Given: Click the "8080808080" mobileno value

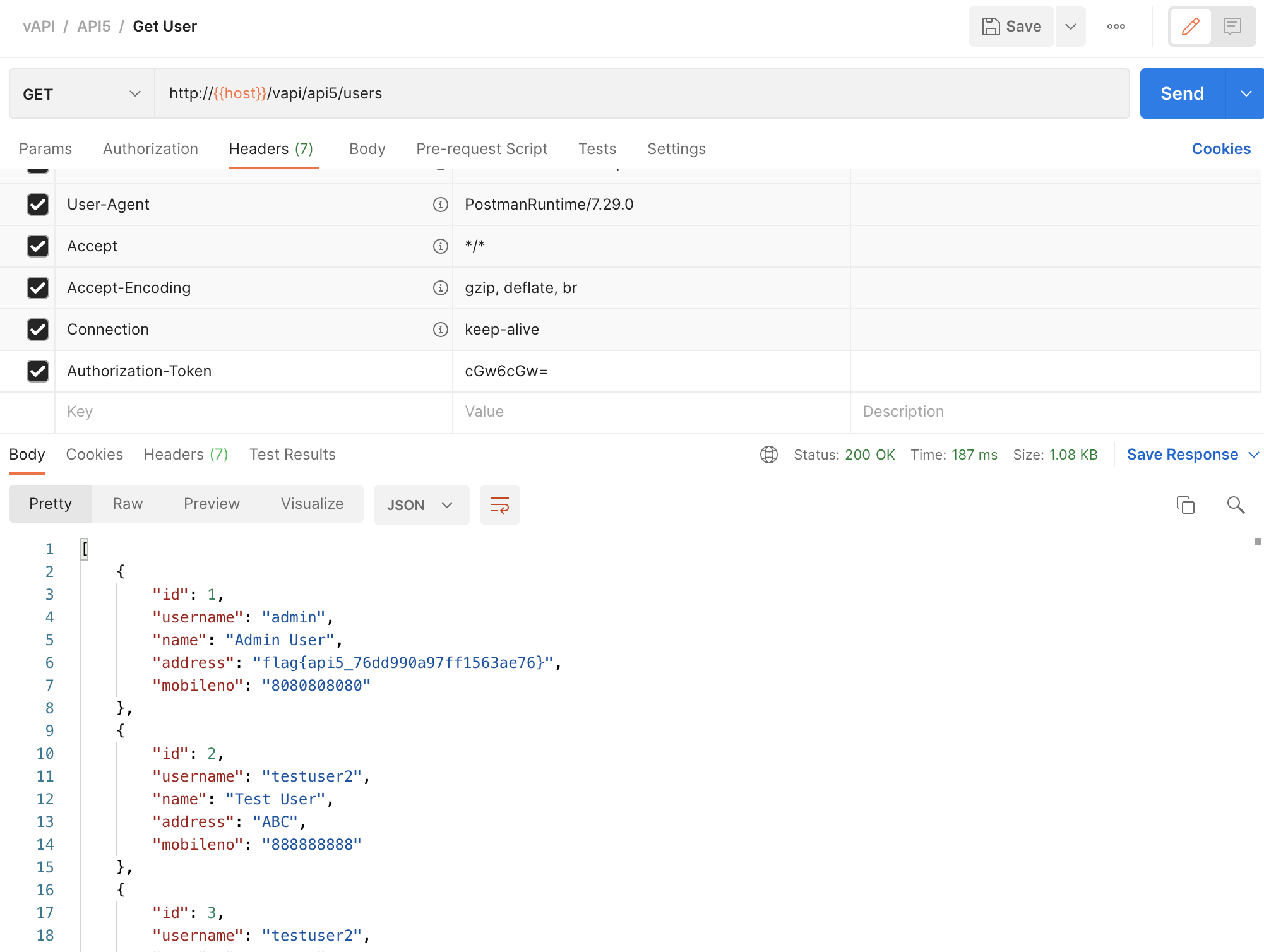Looking at the screenshot, I should [316, 686].
